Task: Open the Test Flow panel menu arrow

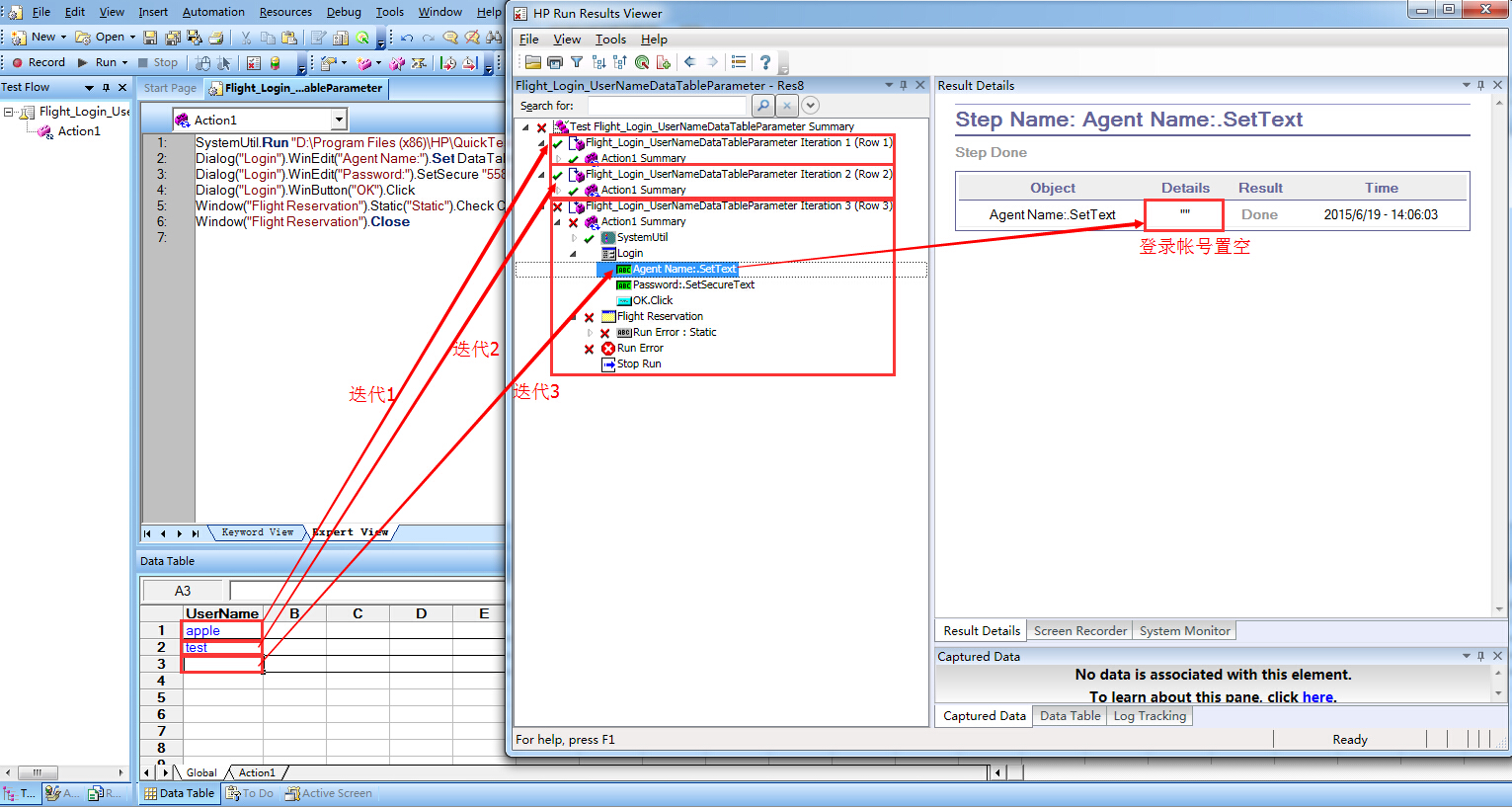Action: pos(89,87)
